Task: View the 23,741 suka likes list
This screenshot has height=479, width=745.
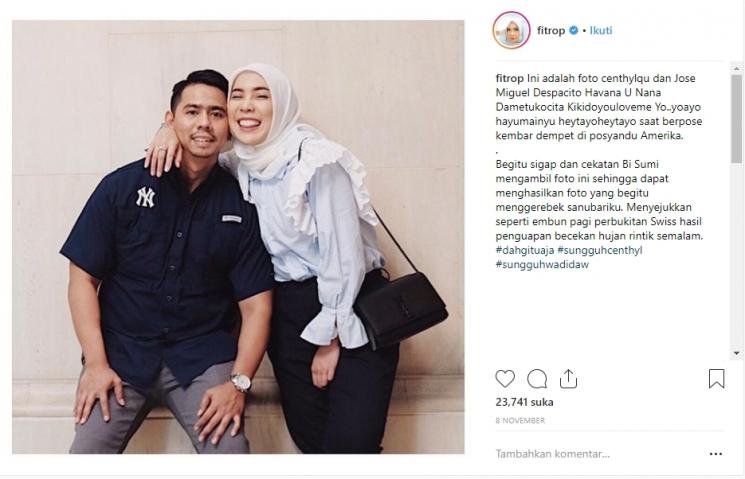Action: click(524, 402)
